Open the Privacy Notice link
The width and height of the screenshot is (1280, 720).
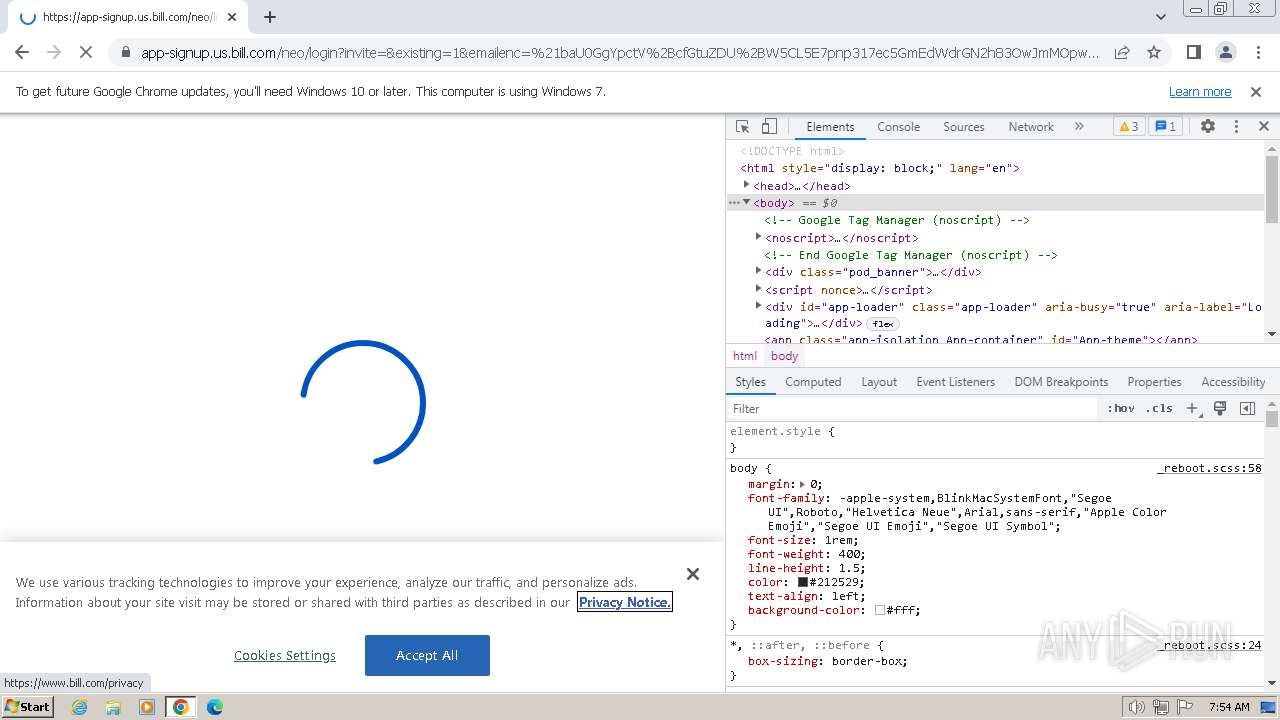coord(625,602)
